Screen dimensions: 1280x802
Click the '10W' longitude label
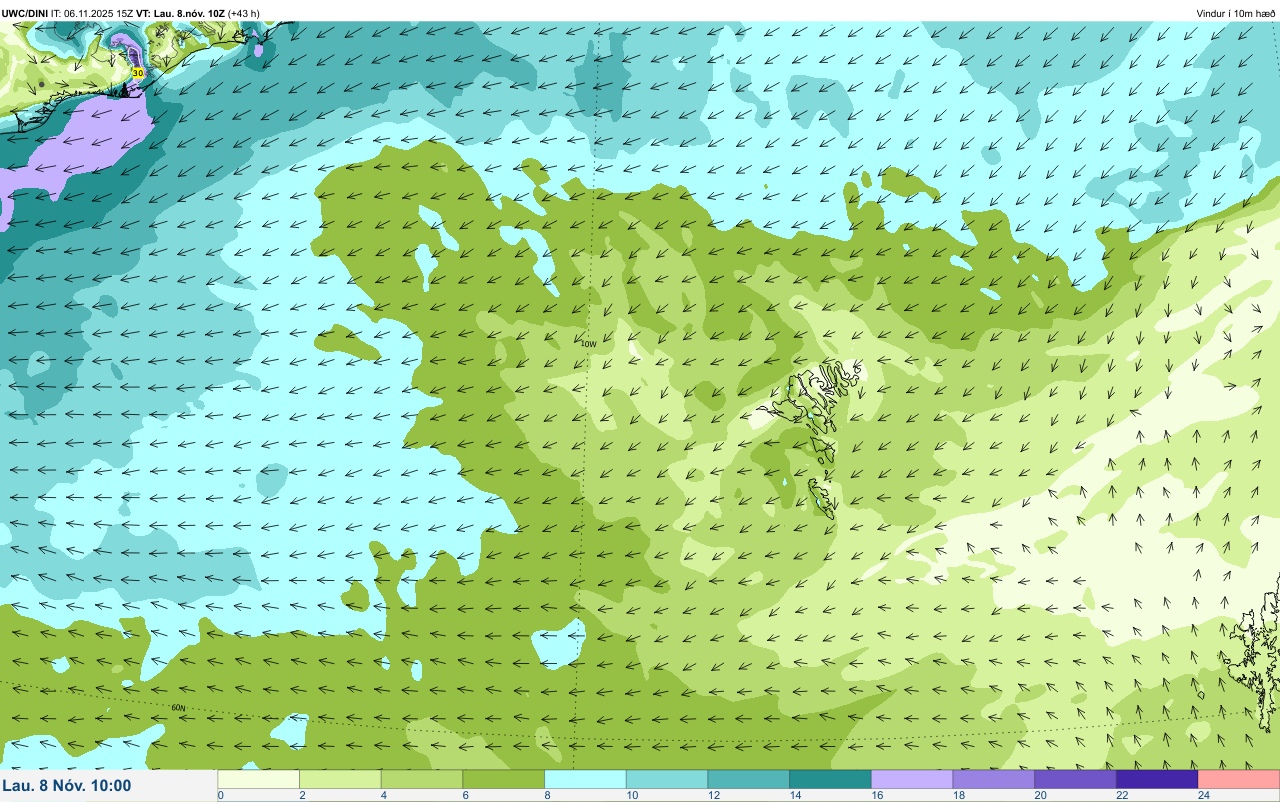(x=588, y=344)
